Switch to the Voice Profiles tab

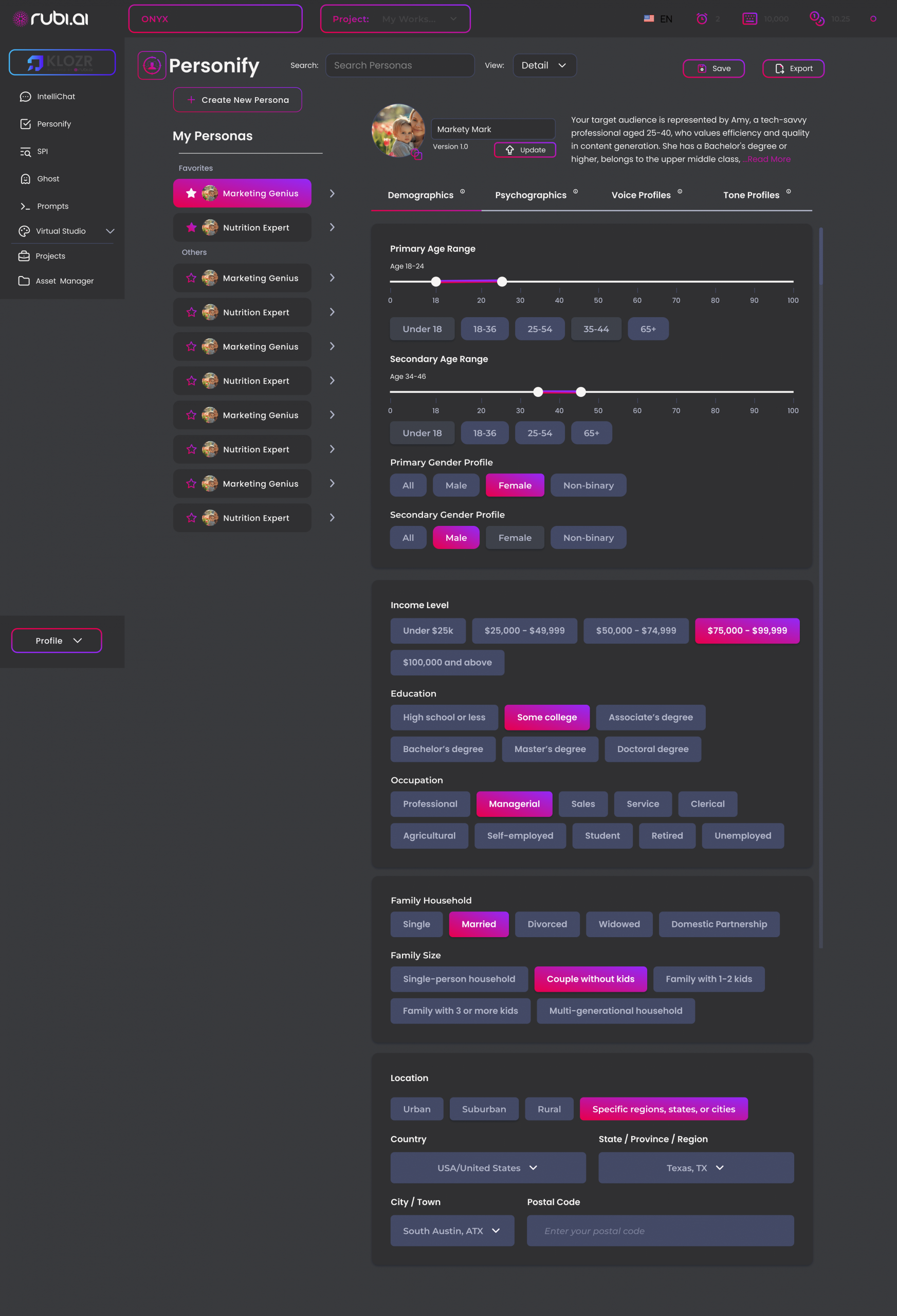(x=640, y=195)
